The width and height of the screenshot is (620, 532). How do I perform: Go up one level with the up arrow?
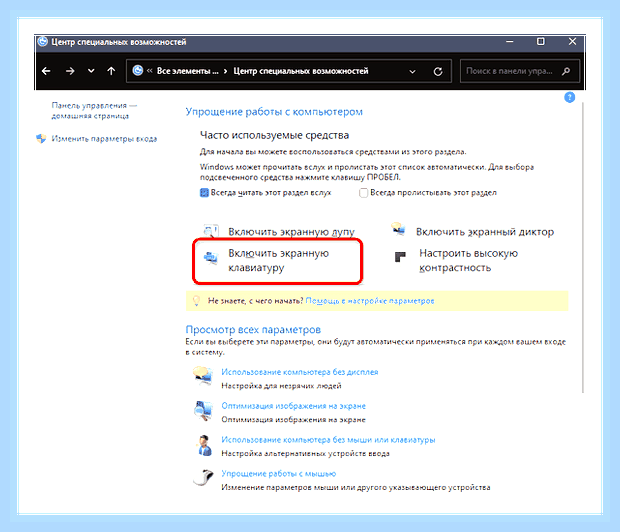[111, 71]
